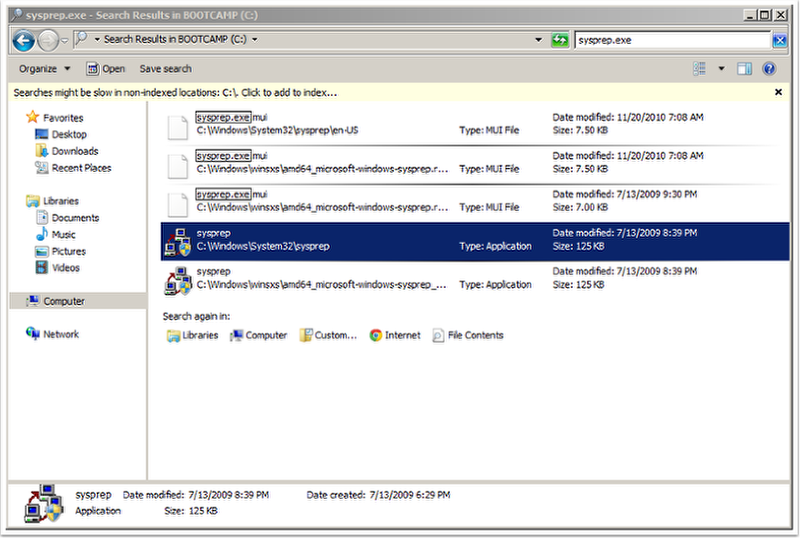Viewport: 800px width, 538px height.
Task: Search again in File Contents
Action: [x=468, y=336]
